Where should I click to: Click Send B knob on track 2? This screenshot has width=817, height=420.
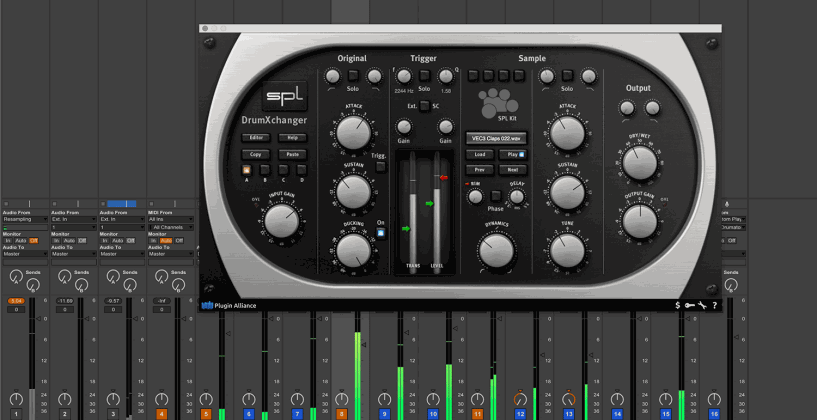pos(81,285)
